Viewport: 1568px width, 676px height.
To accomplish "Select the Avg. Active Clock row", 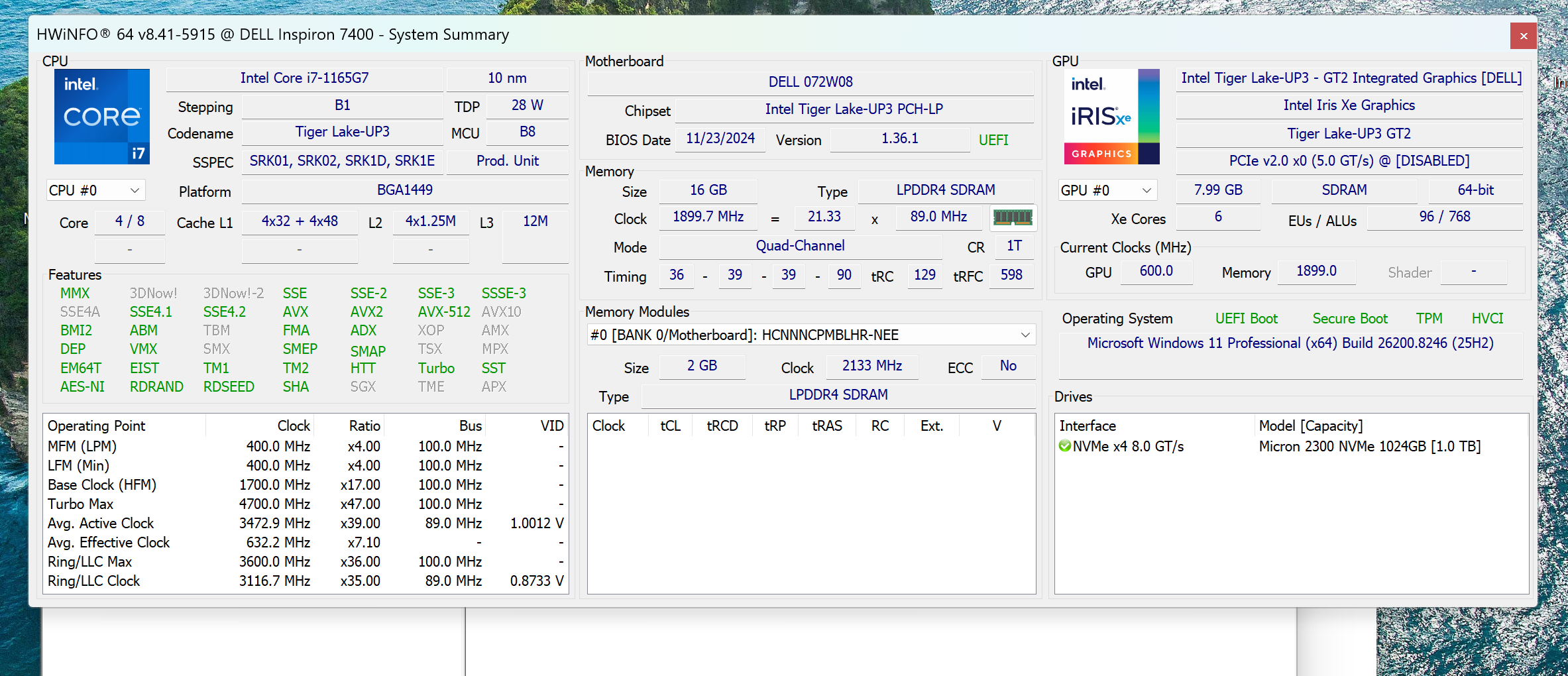I will [306, 524].
